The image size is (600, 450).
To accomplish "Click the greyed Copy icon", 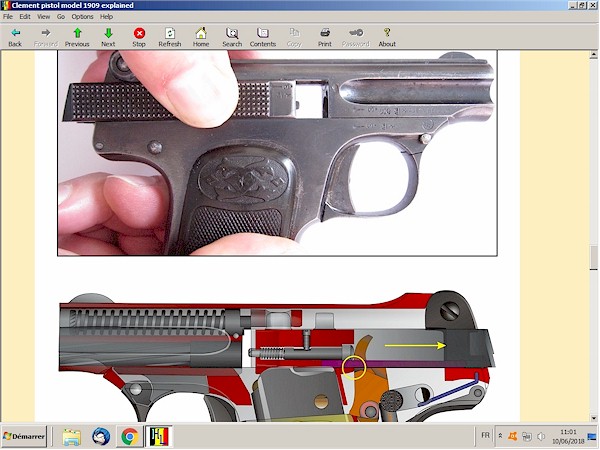I will (294, 37).
